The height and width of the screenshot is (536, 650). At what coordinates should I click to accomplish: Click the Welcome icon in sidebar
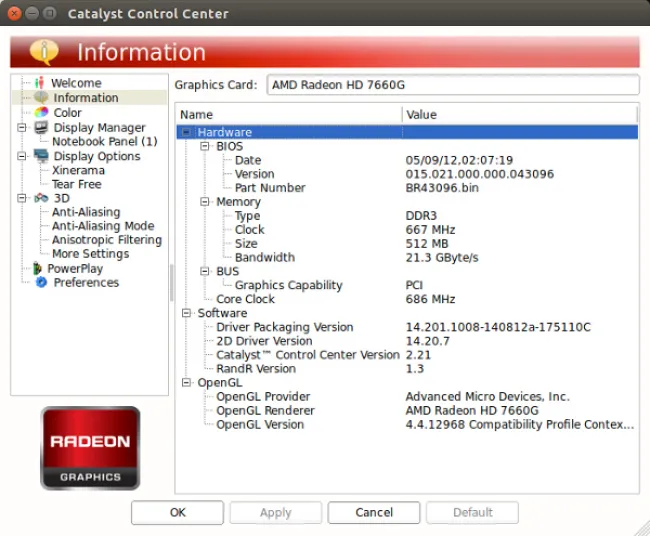[40, 83]
